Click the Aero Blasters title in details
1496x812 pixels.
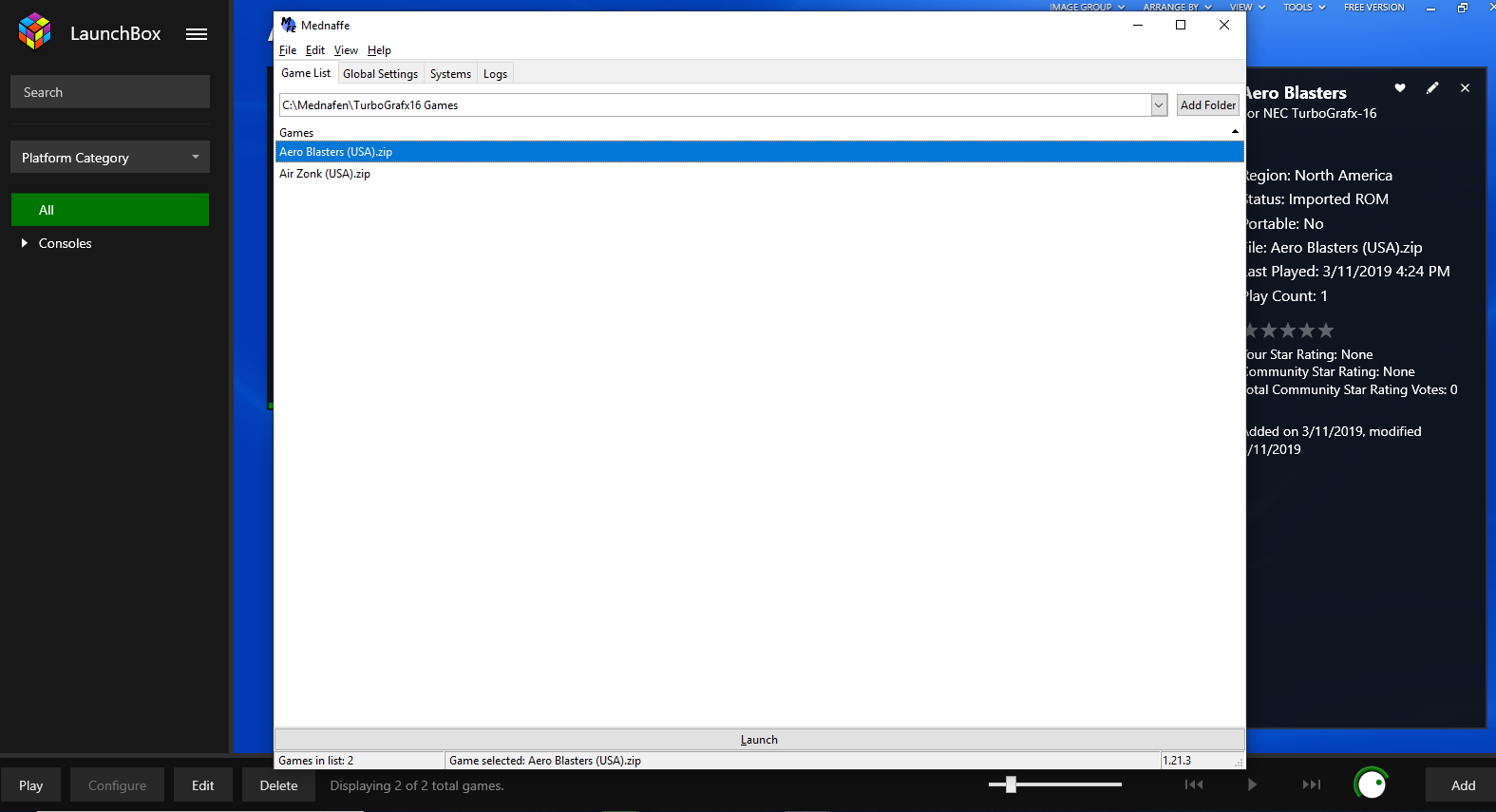coord(1297,93)
